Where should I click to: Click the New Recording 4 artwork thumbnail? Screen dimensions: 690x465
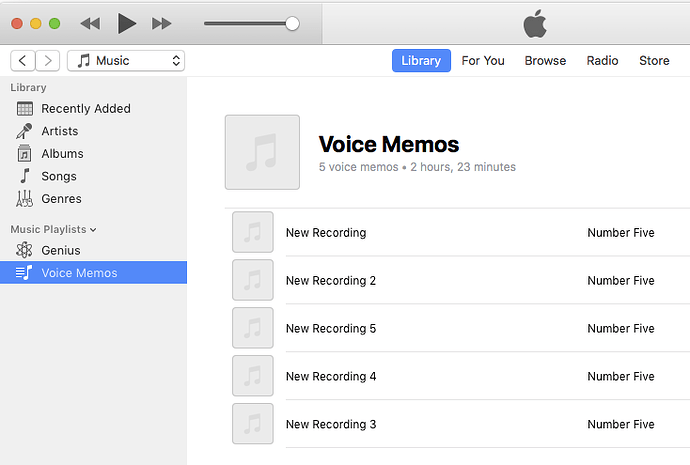[x=253, y=376]
